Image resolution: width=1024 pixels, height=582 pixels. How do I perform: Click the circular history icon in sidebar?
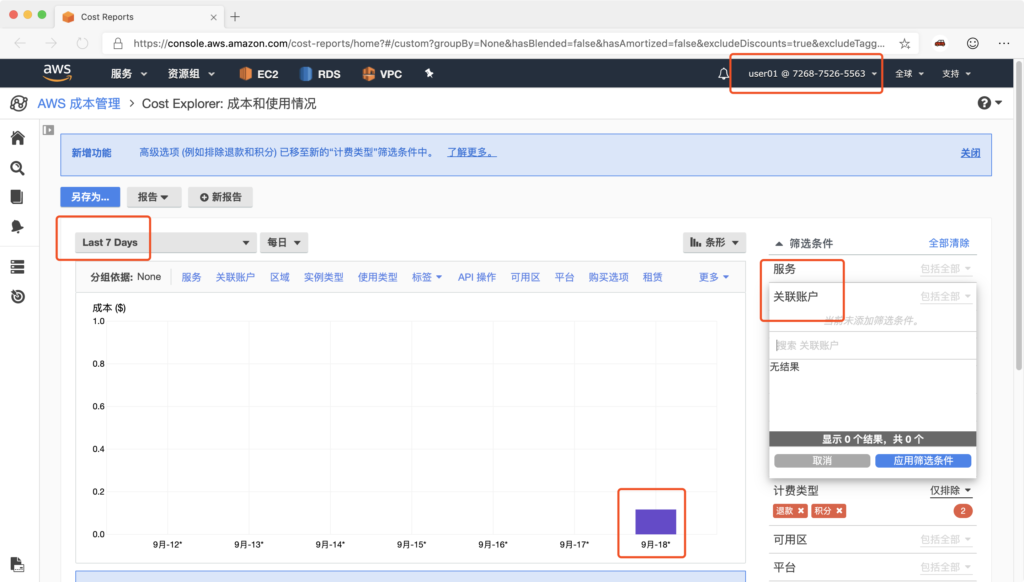pos(18,297)
